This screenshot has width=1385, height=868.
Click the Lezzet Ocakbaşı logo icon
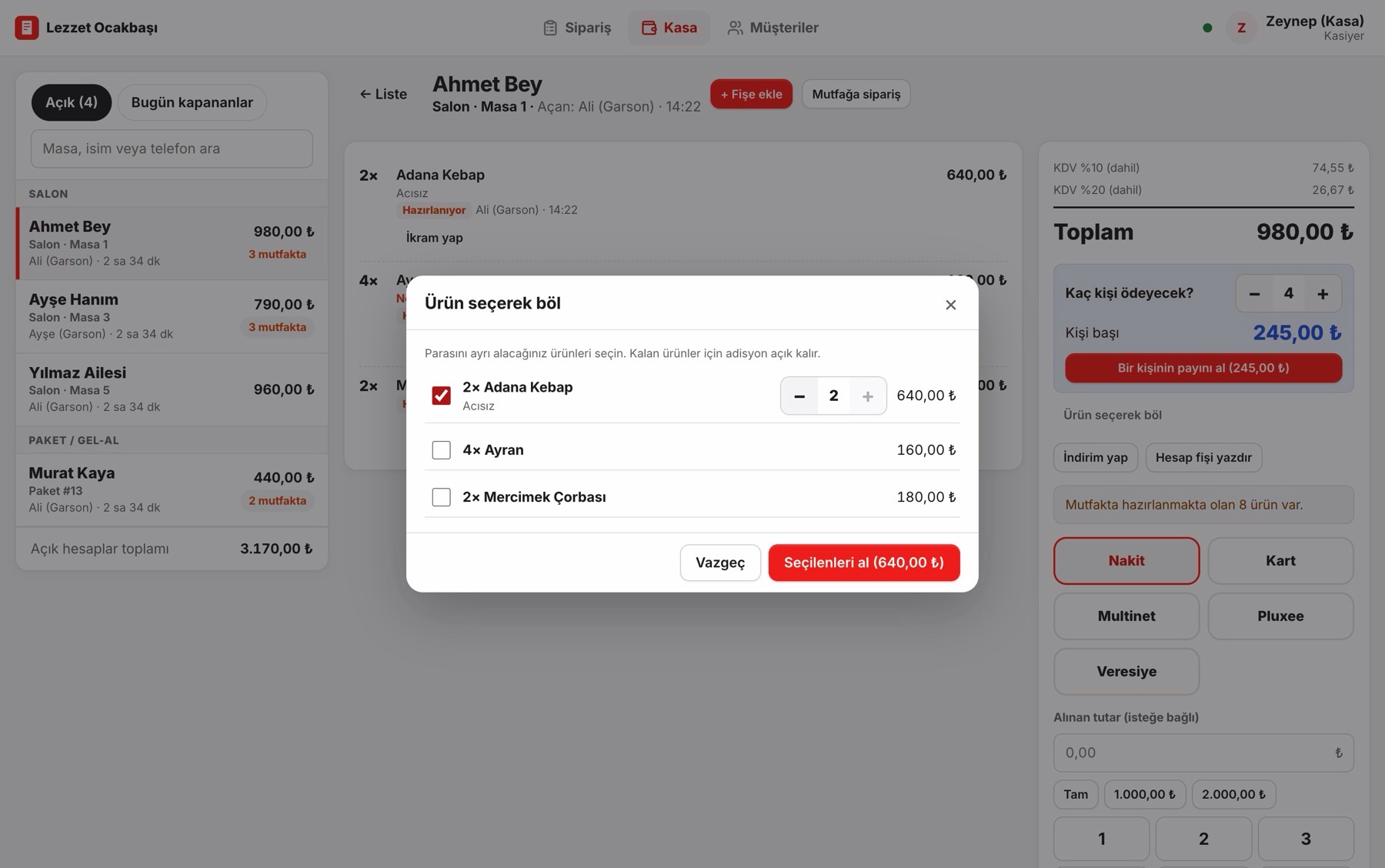click(26, 28)
